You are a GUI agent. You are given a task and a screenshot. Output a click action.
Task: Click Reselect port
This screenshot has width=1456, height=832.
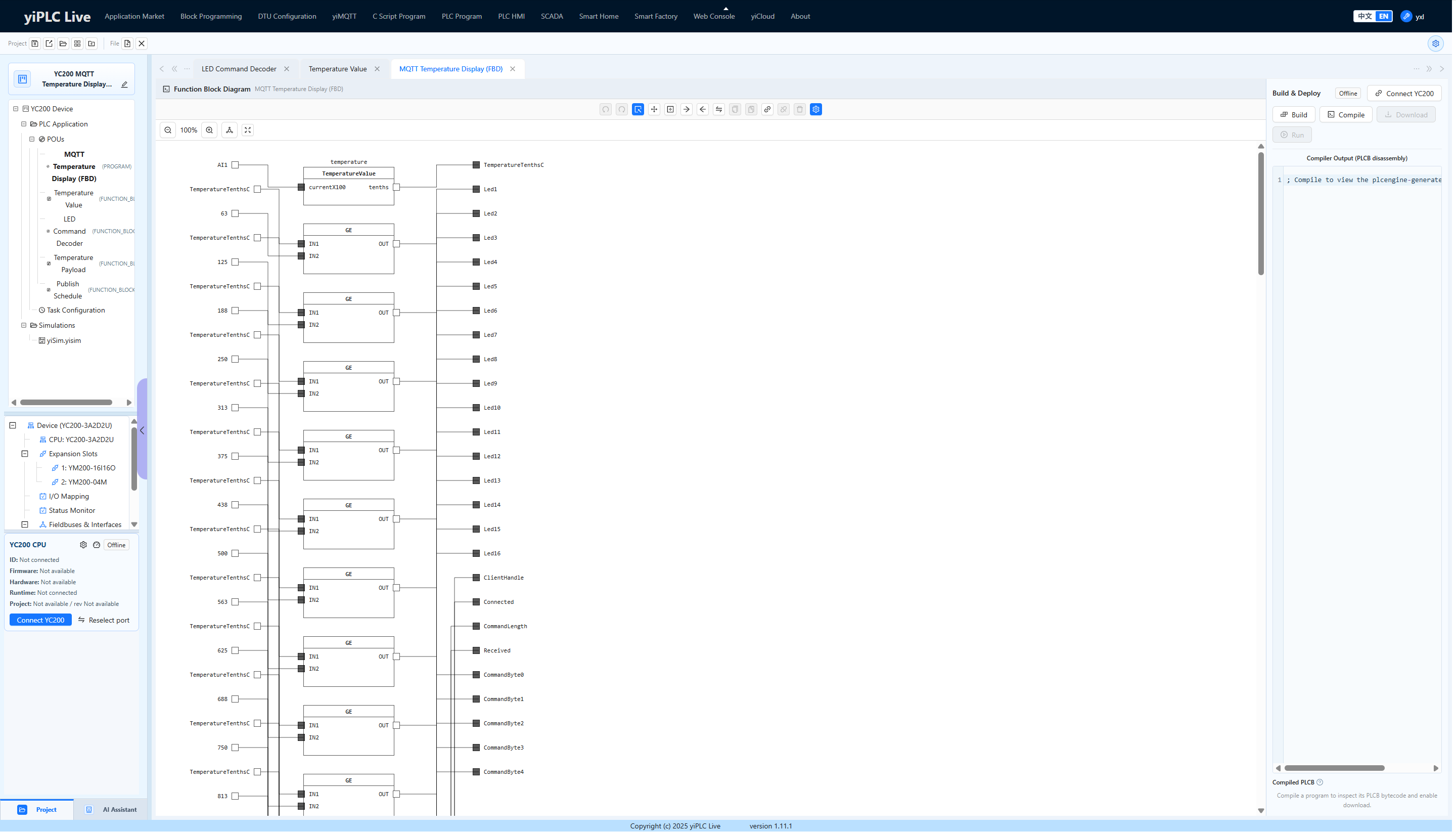(104, 621)
